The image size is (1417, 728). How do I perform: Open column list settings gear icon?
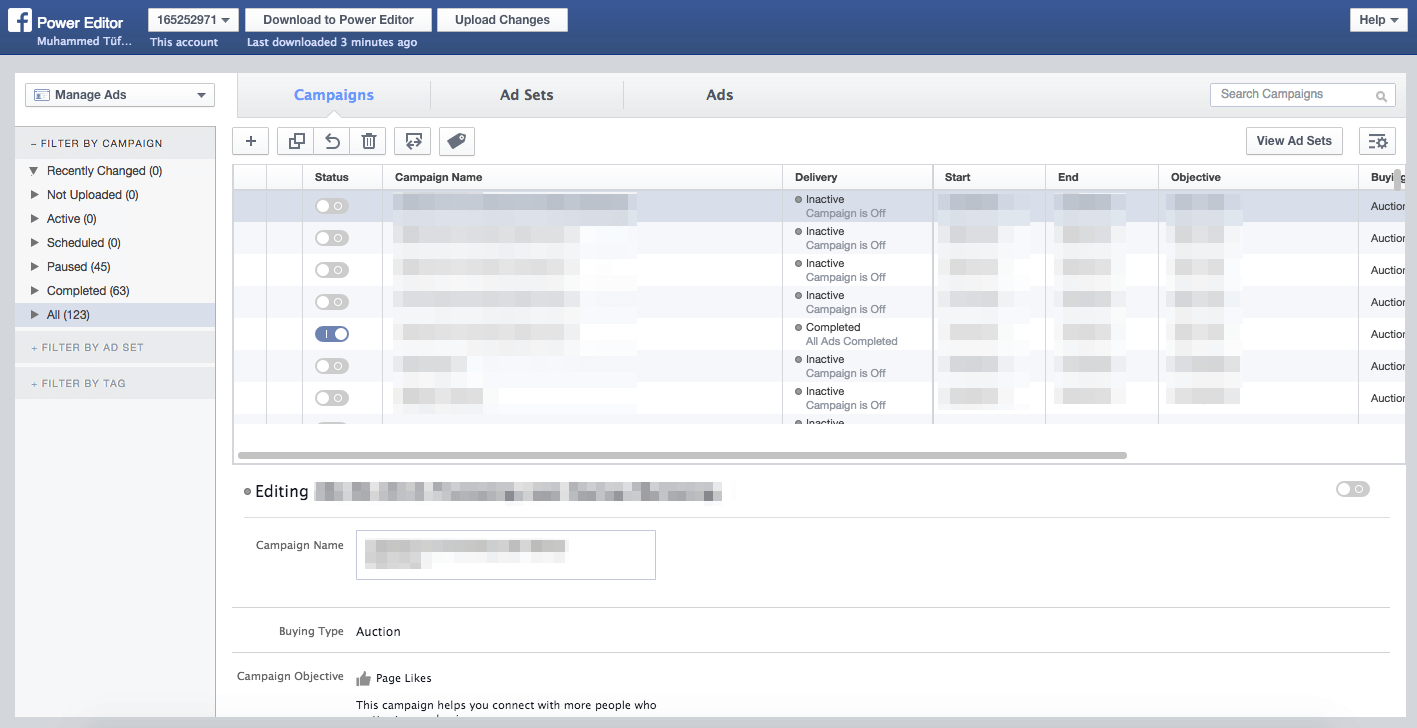[1378, 141]
